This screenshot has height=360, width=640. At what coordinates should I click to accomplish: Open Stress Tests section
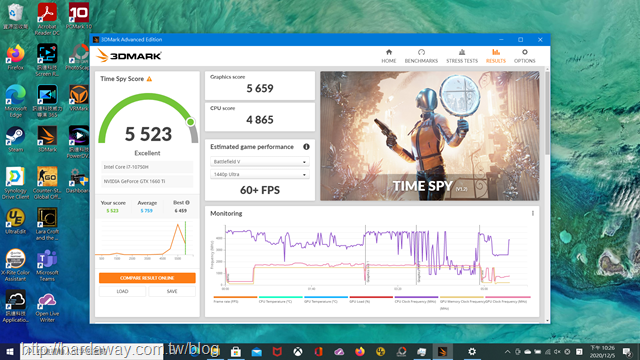point(462,56)
